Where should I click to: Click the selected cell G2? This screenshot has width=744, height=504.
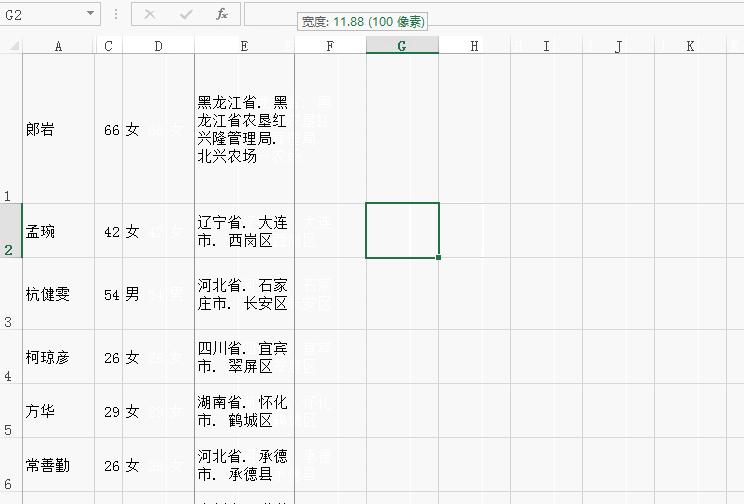(402, 231)
